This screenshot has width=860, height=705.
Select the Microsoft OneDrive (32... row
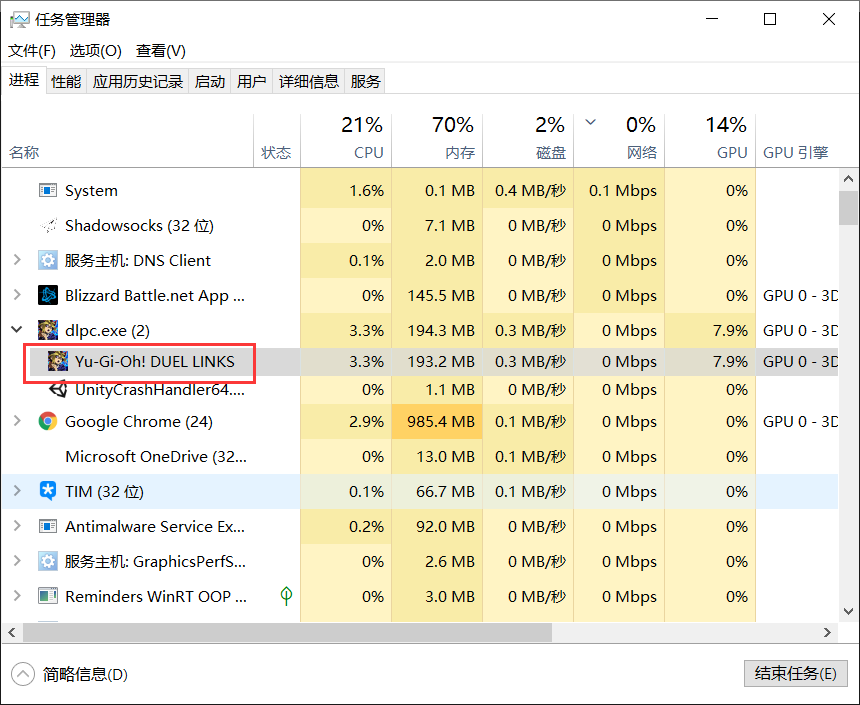pyautogui.click(x=420, y=456)
